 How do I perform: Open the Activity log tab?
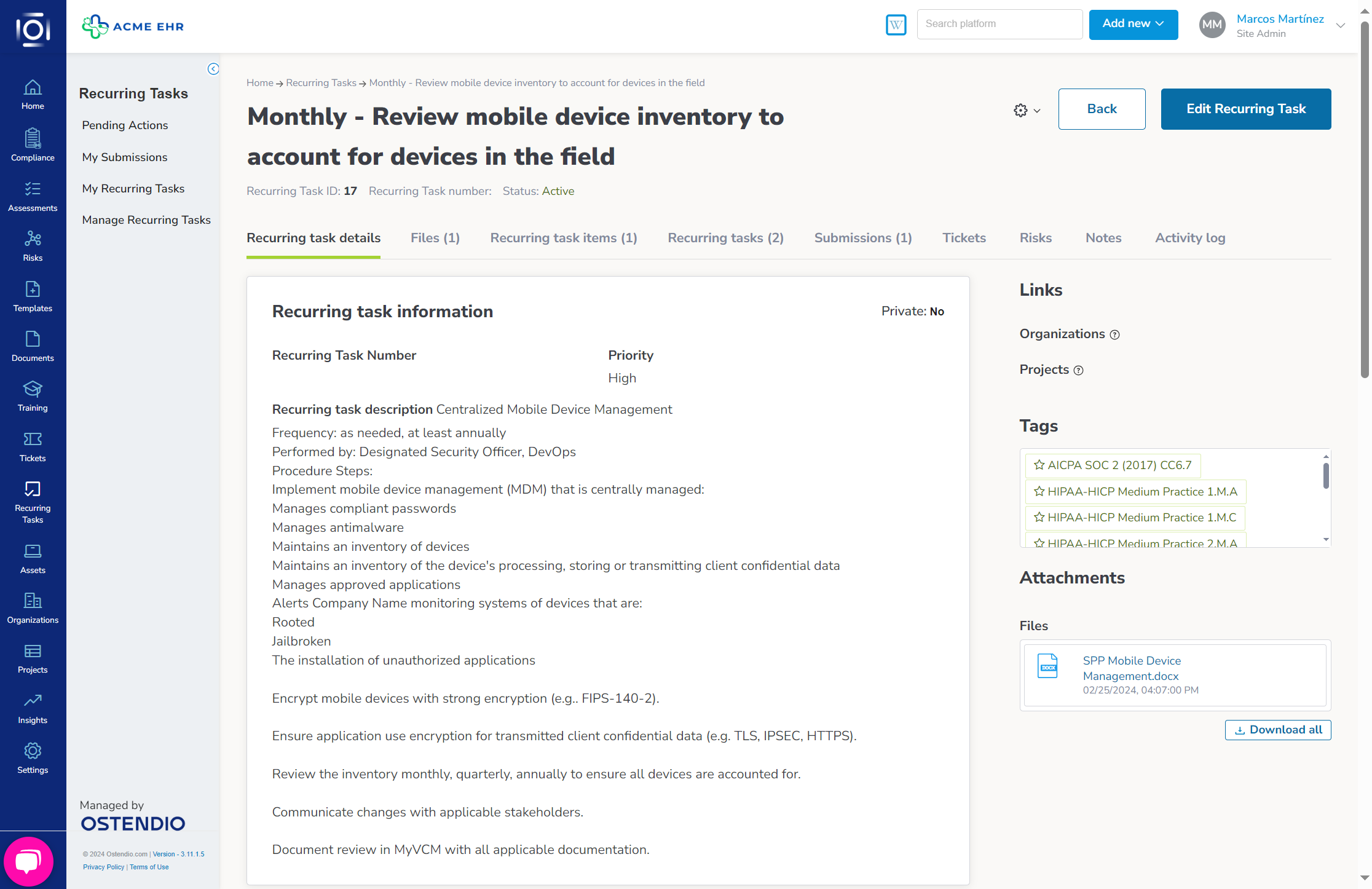point(1189,238)
